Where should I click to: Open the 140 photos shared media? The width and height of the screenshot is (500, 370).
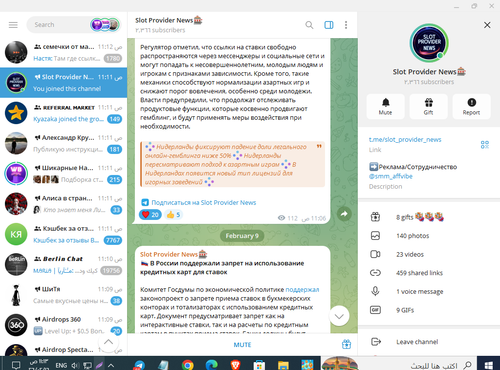click(x=429, y=236)
